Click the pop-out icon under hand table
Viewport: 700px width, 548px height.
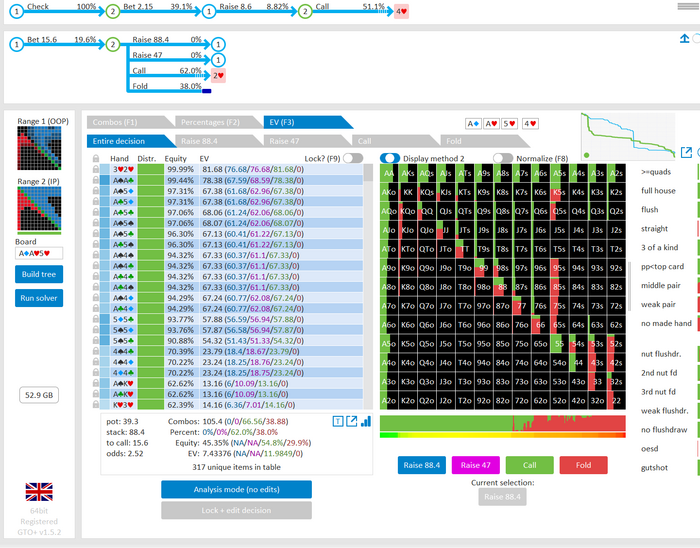352,422
